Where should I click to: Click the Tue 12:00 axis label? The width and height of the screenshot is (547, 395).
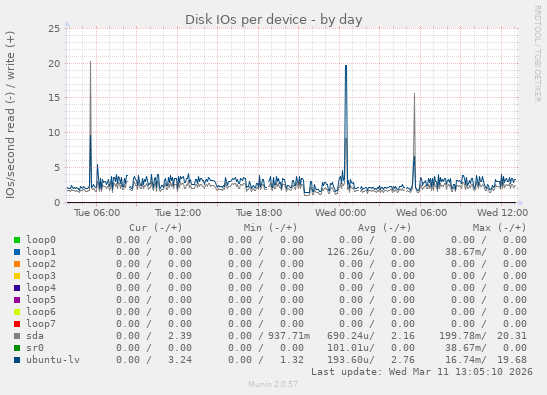point(178,213)
